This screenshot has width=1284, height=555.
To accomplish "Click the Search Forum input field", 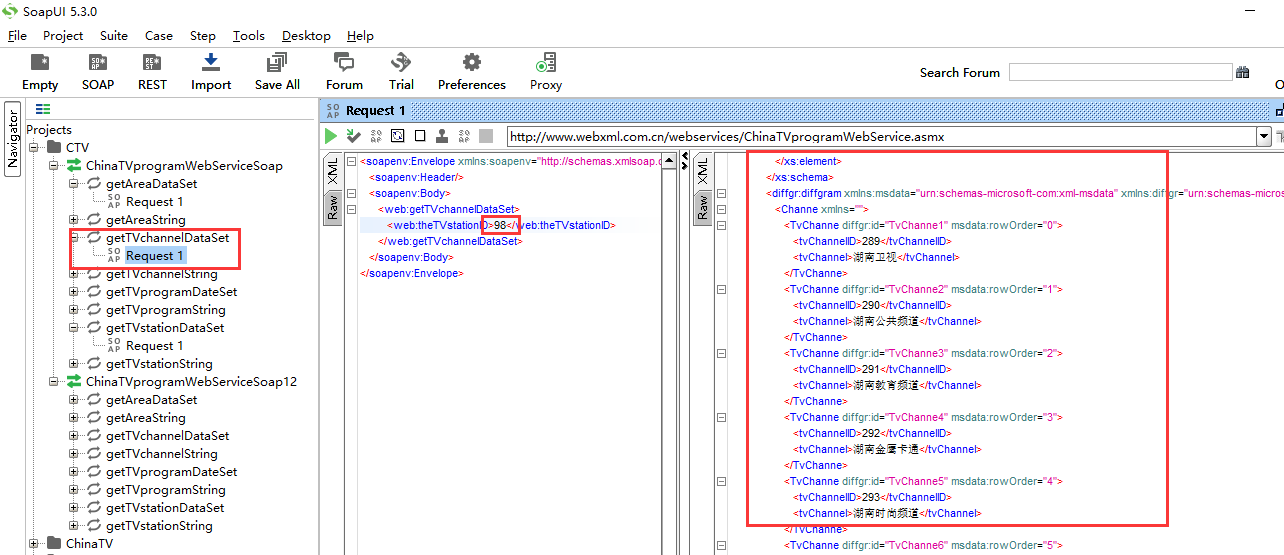I will click(x=1120, y=72).
